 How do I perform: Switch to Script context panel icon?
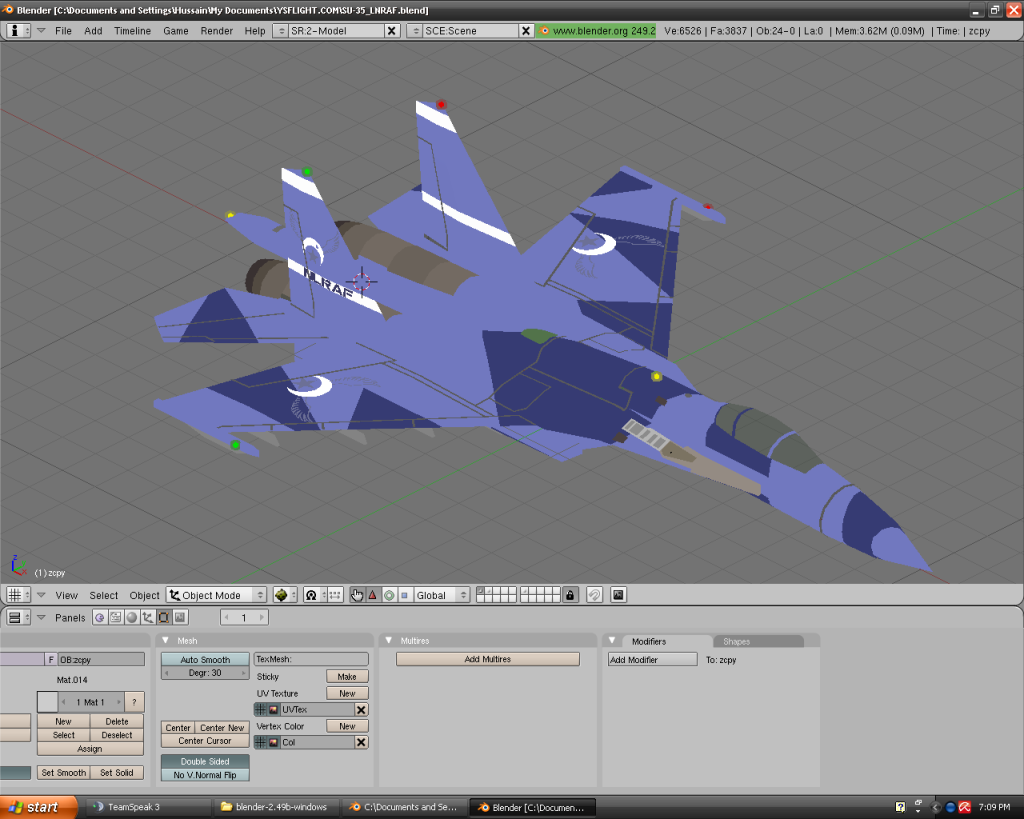click(x=116, y=617)
